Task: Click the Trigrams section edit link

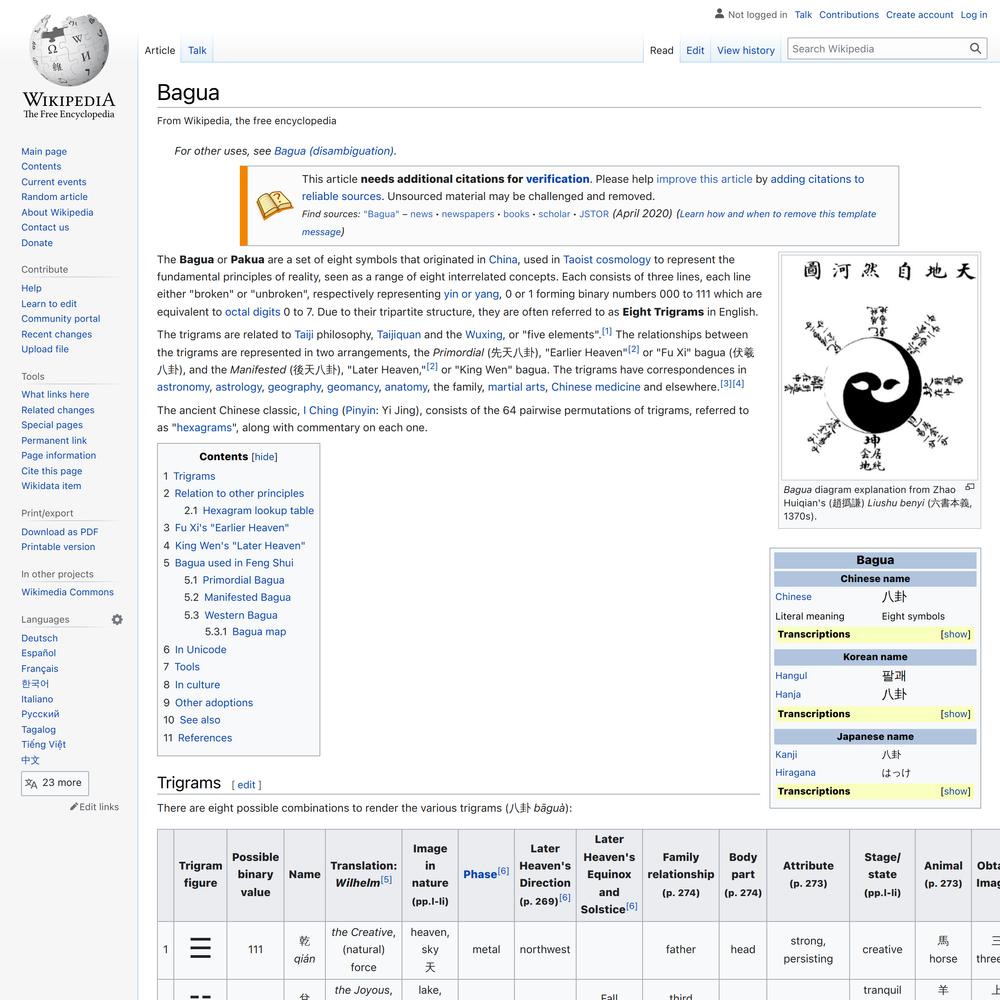Action: point(246,785)
